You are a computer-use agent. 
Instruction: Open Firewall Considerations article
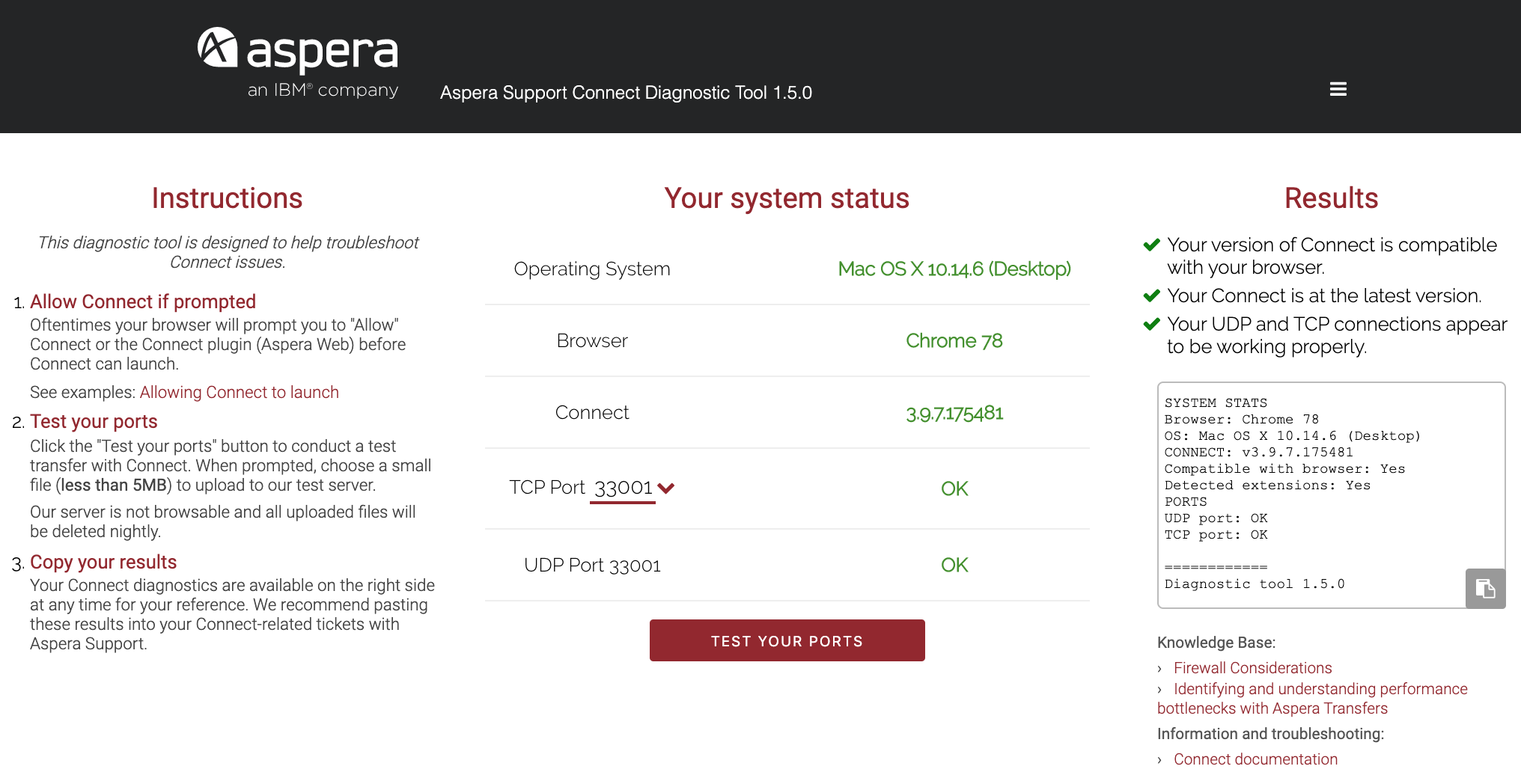tap(1252, 668)
